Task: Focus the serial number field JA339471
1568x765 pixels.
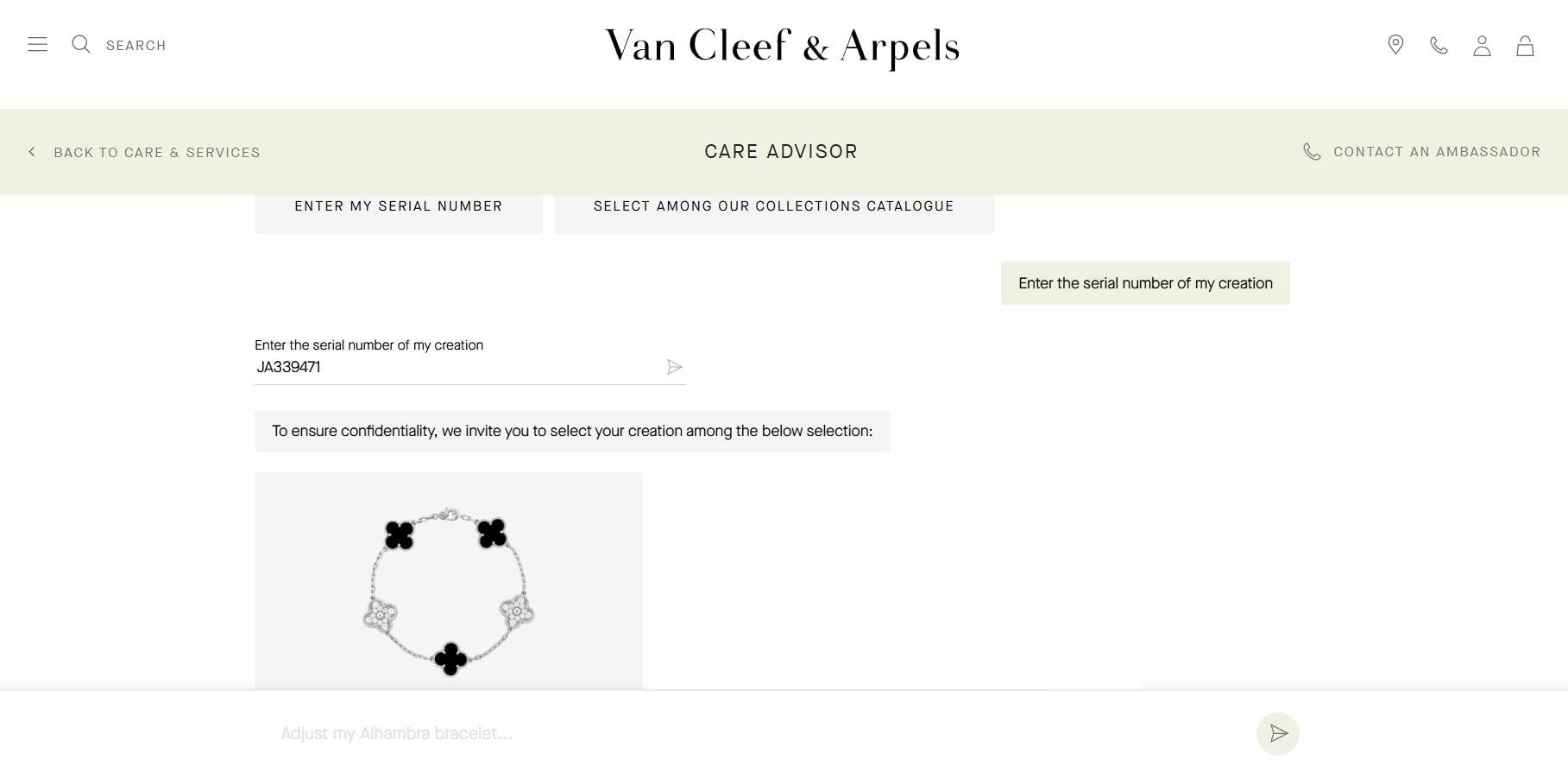Action: 457,367
